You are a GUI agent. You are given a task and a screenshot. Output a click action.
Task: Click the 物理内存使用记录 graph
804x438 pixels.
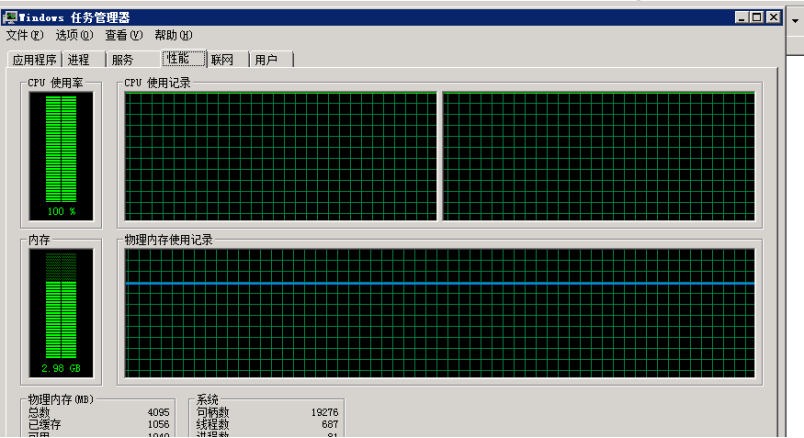tap(439, 313)
